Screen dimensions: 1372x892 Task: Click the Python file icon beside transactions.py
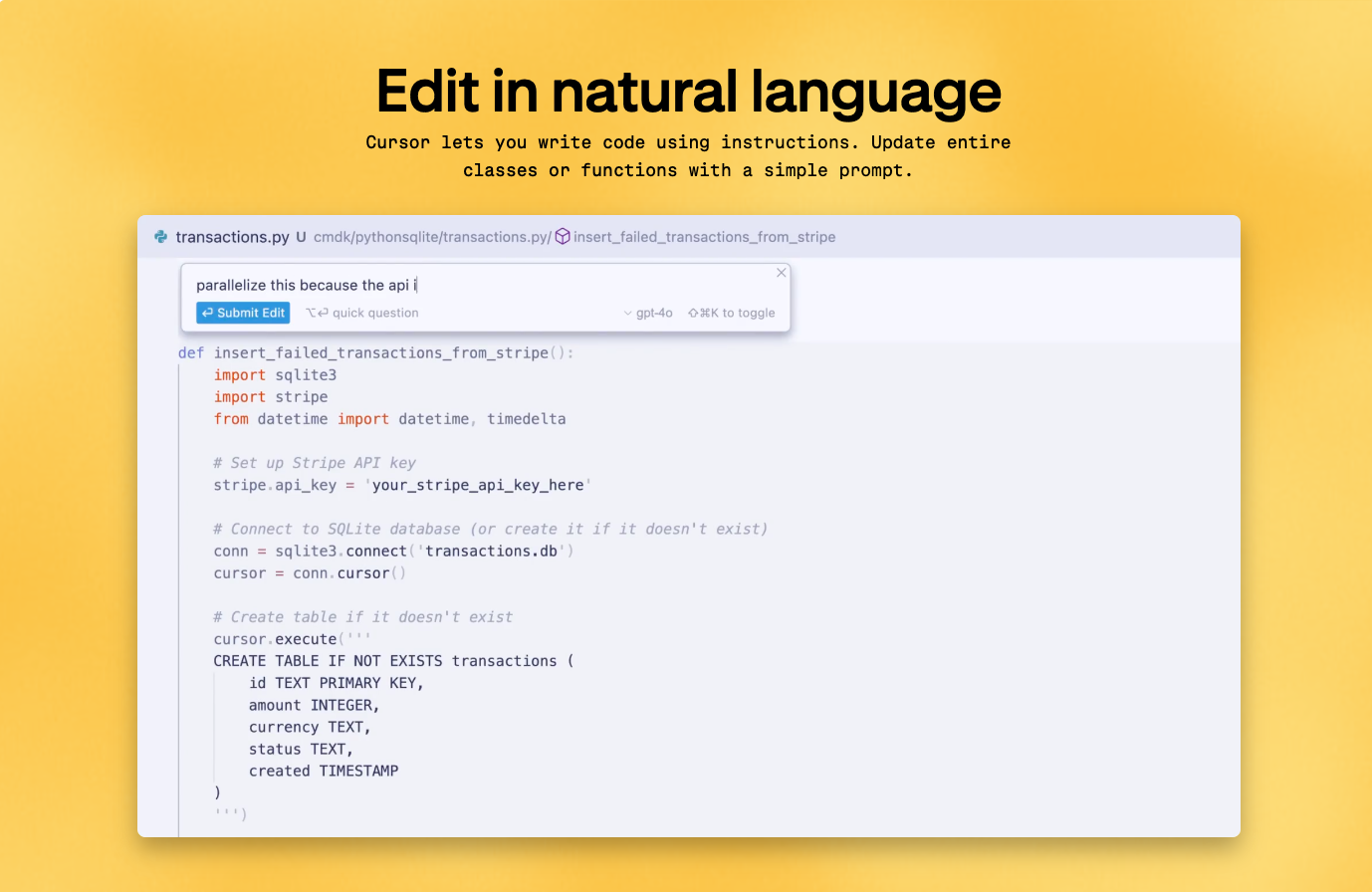[160, 237]
